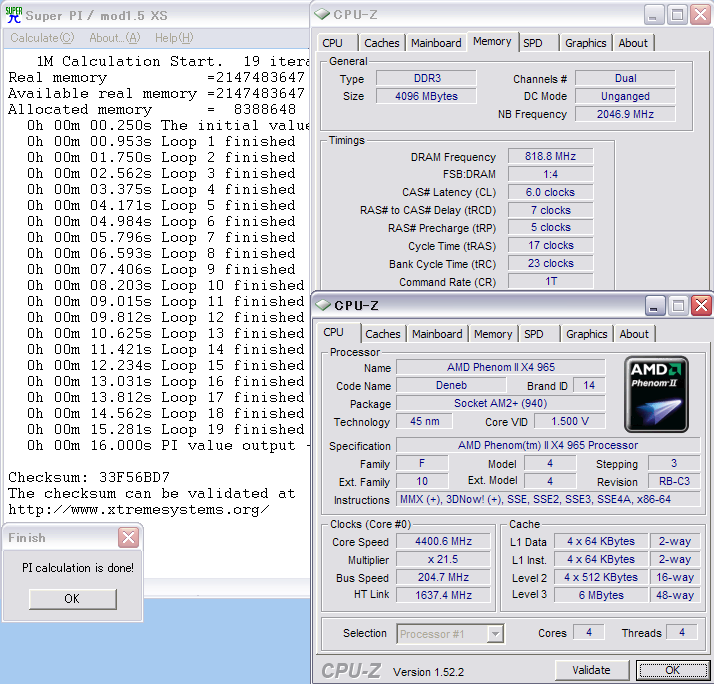Screen dimensions: 714x684
Task: Close the lower CPU-Z CPU window
Action: tap(702, 306)
